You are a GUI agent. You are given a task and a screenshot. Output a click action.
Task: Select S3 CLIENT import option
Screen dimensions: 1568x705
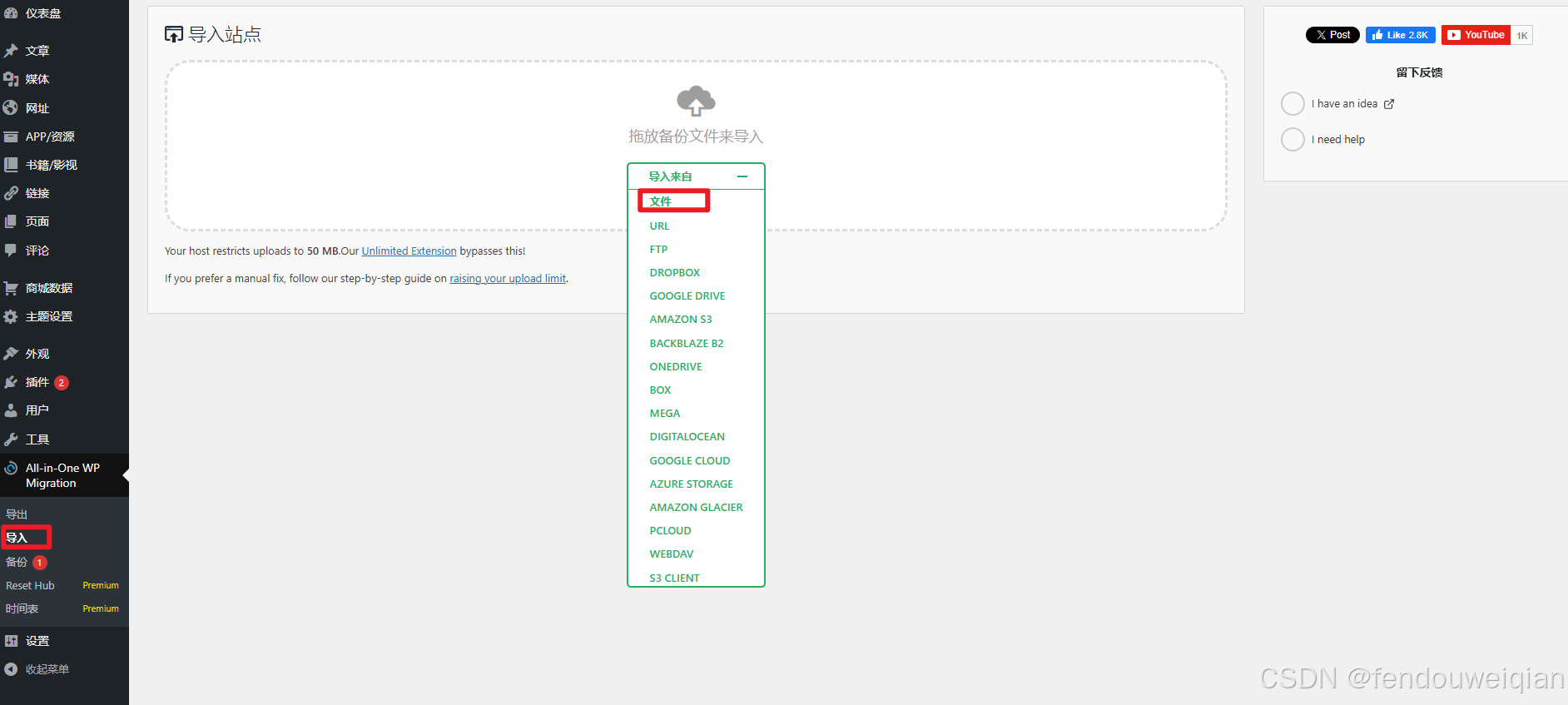(675, 578)
